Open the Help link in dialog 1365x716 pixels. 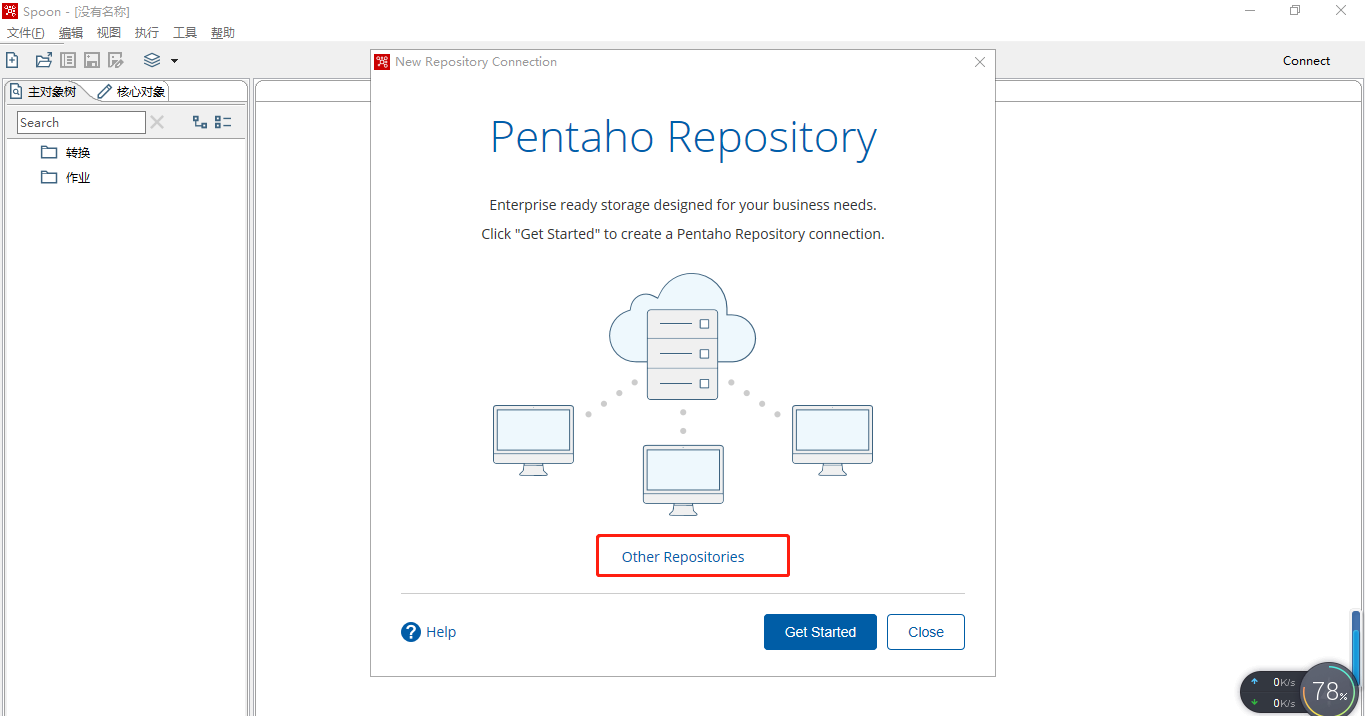pyautogui.click(x=441, y=632)
